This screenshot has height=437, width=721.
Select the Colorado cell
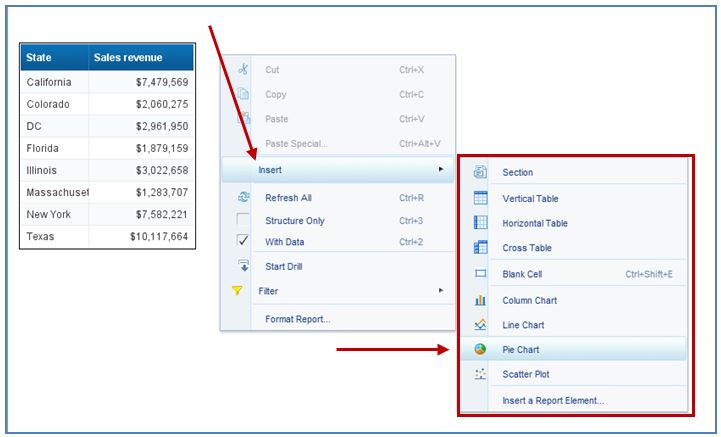tap(54, 104)
